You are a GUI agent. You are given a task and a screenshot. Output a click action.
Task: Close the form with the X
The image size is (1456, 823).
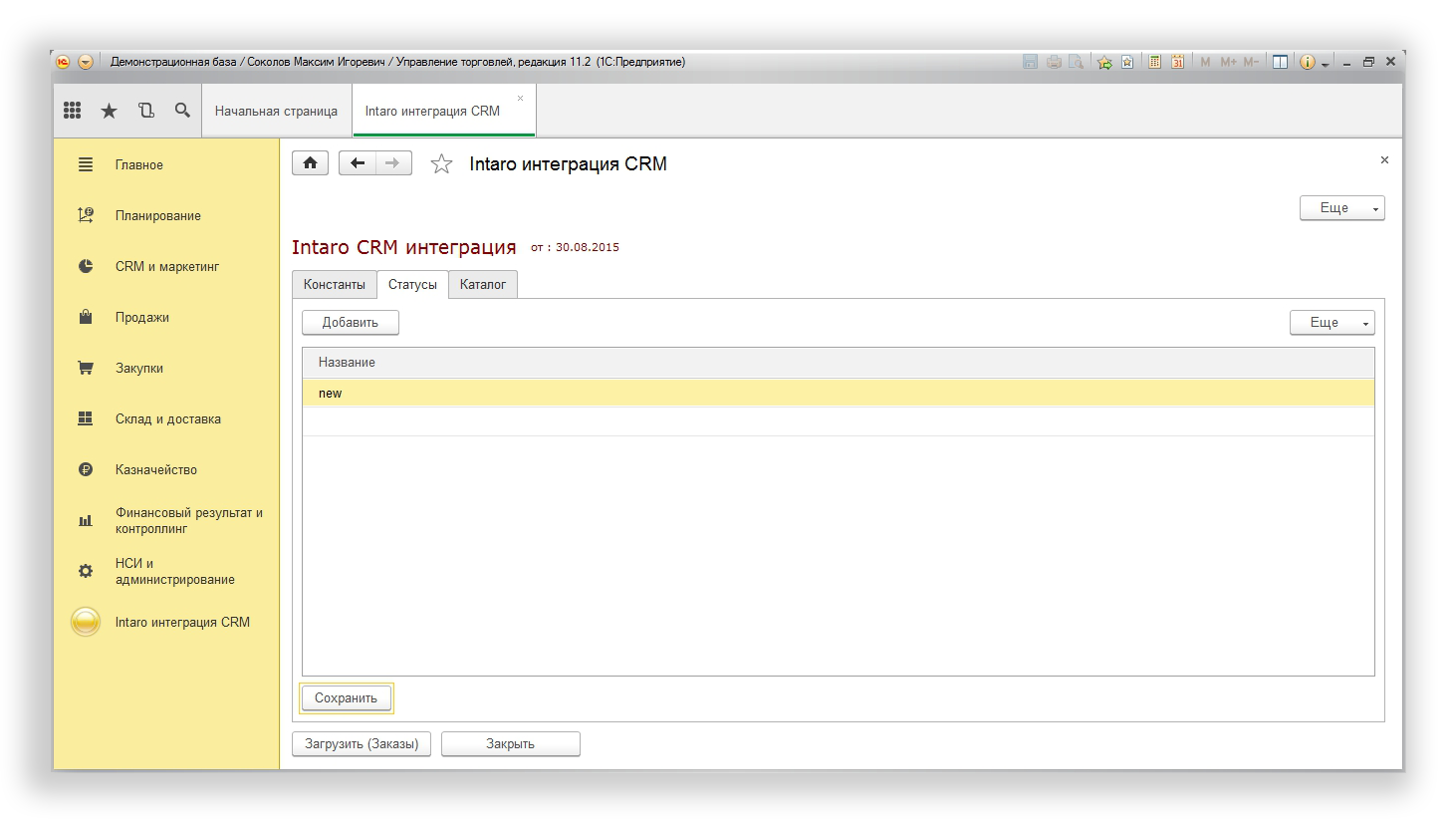pos(1384,160)
